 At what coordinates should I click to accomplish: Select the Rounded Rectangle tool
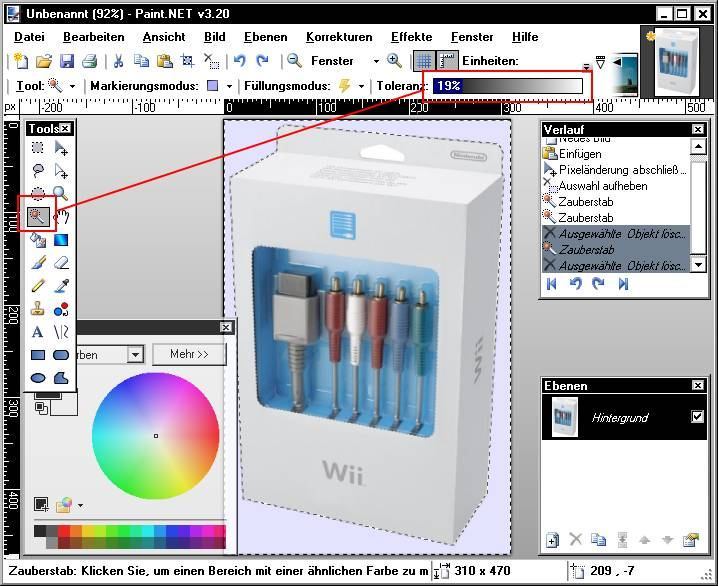61,355
